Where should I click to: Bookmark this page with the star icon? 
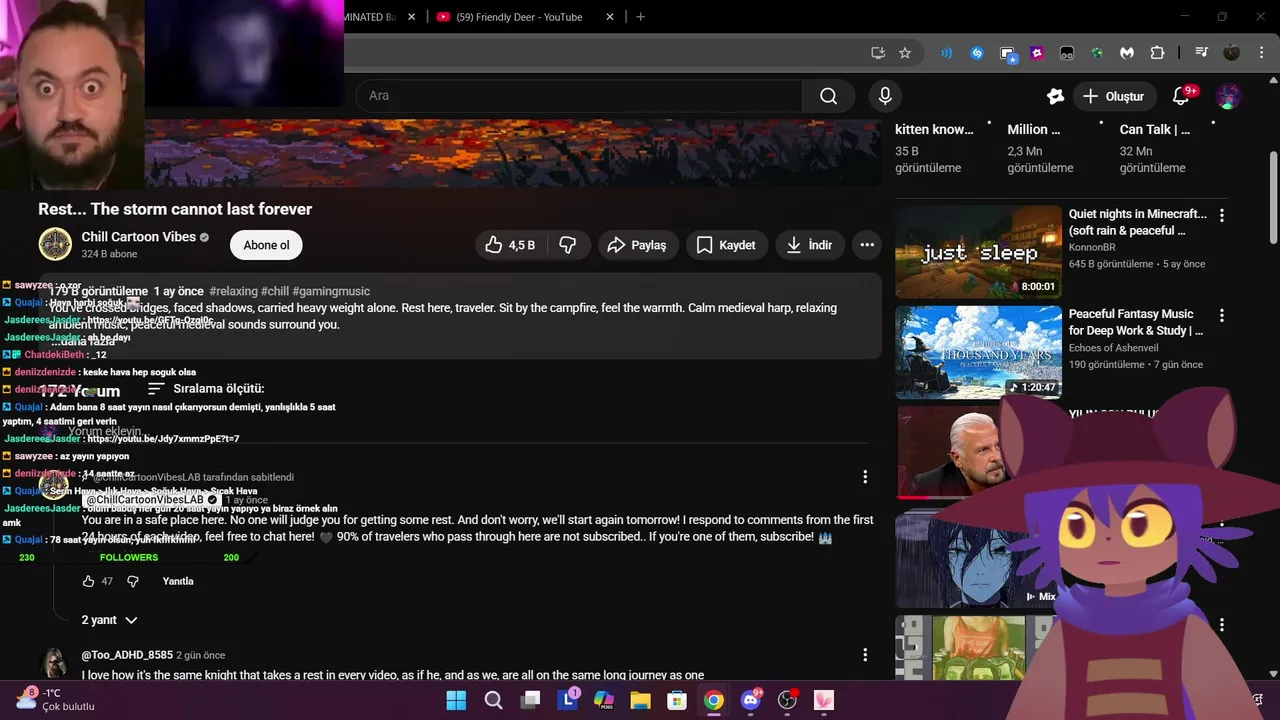[905, 53]
